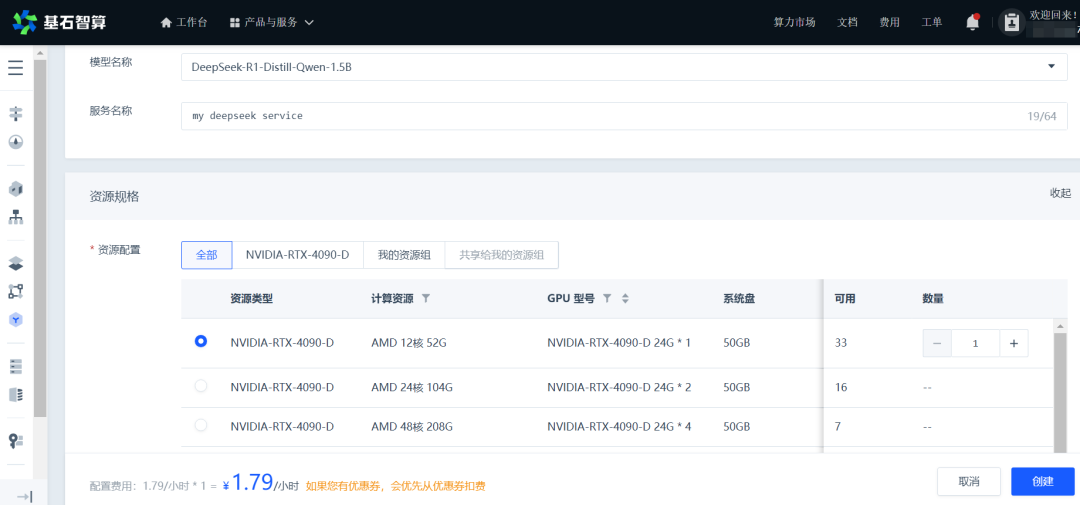Go to 工作台 home
Viewport: 1080px width, 505px height.
tap(183, 22)
